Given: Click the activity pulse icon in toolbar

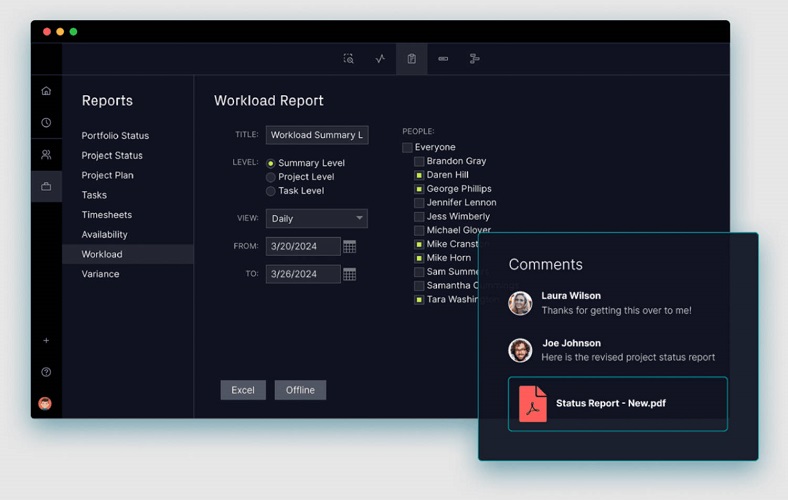Looking at the screenshot, I should tap(380, 59).
